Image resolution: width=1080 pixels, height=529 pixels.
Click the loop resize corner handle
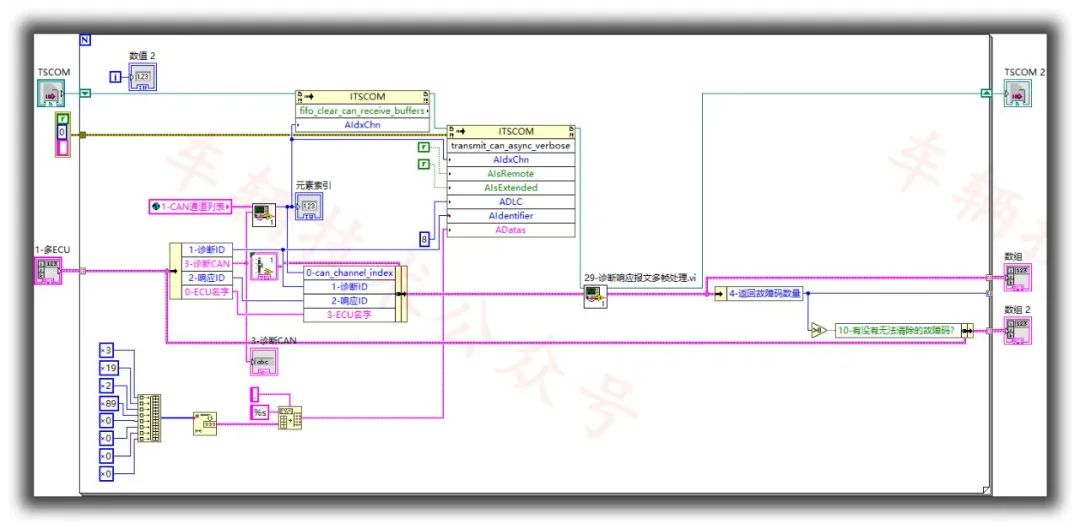click(987, 490)
